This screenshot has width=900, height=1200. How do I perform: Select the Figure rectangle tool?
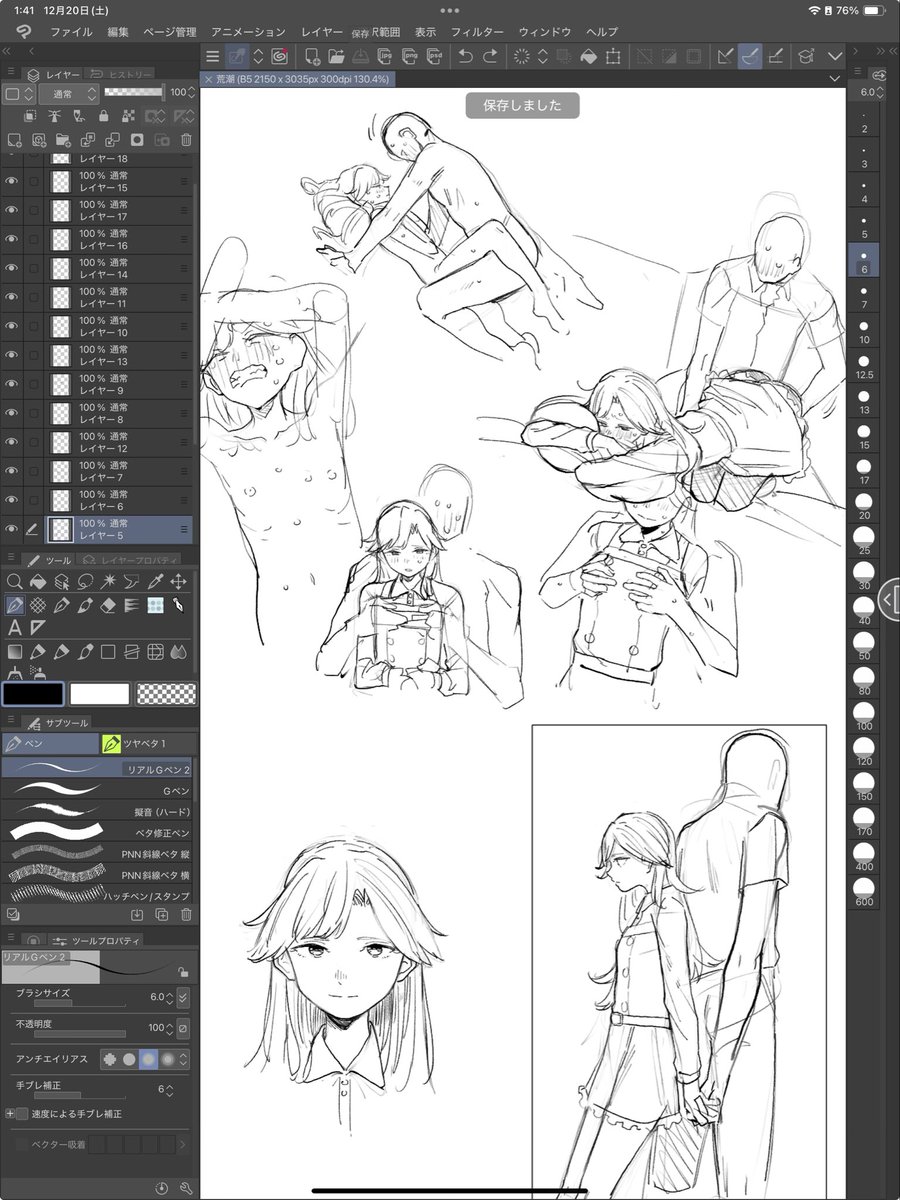(x=108, y=652)
